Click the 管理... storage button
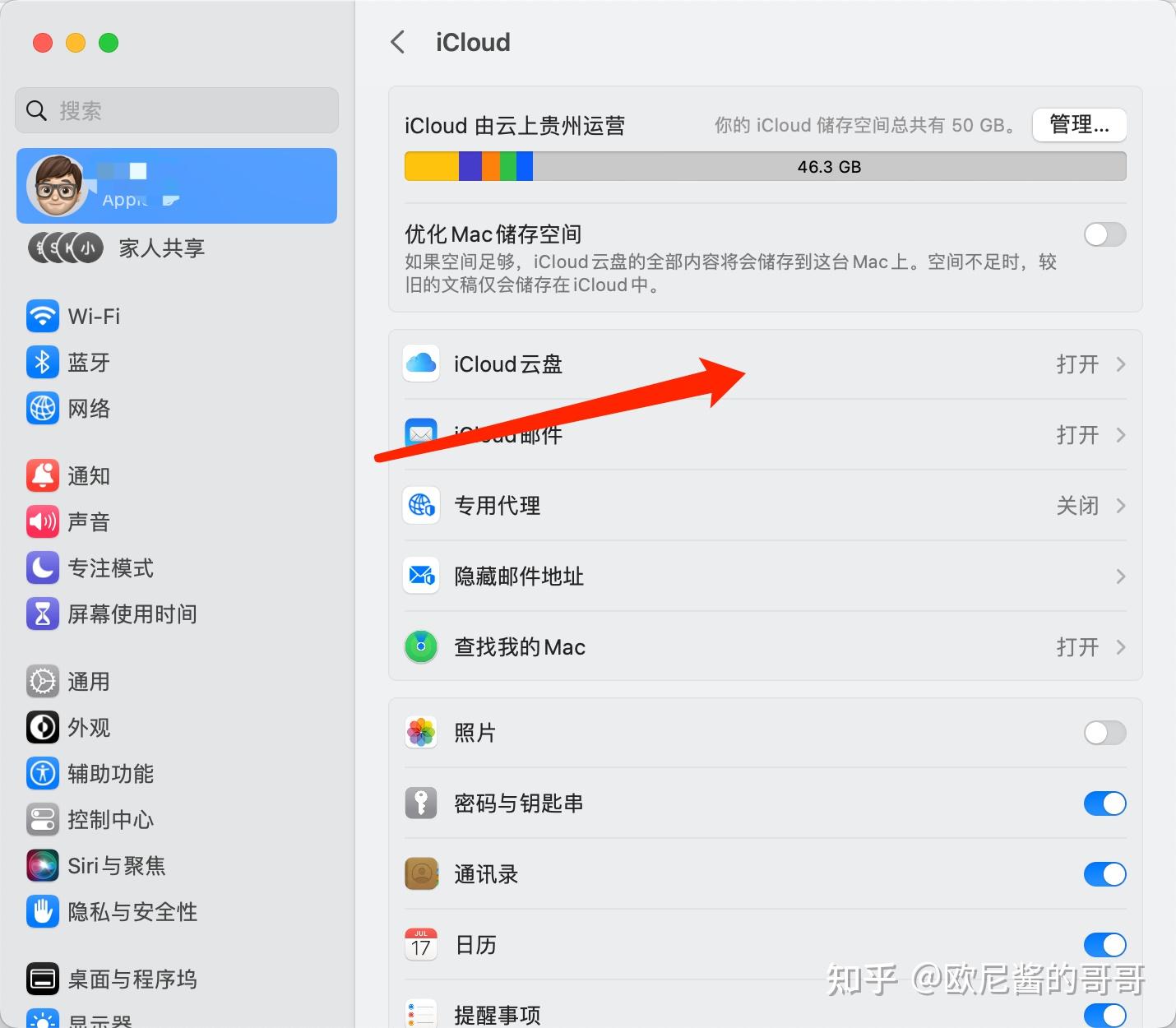The width and height of the screenshot is (1176, 1028). click(1079, 125)
